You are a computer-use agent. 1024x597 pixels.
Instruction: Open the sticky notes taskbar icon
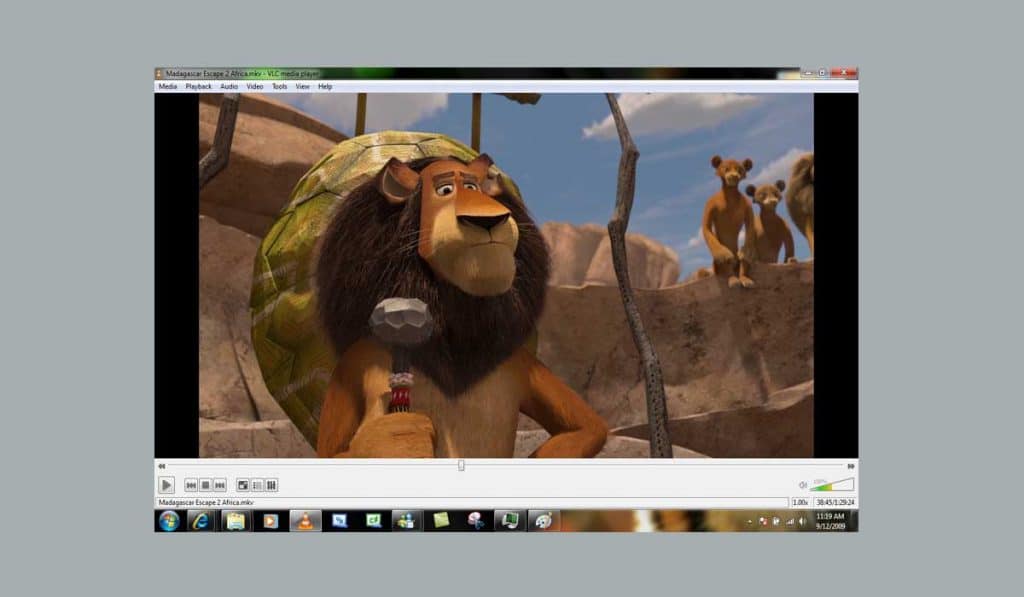point(441,521)
